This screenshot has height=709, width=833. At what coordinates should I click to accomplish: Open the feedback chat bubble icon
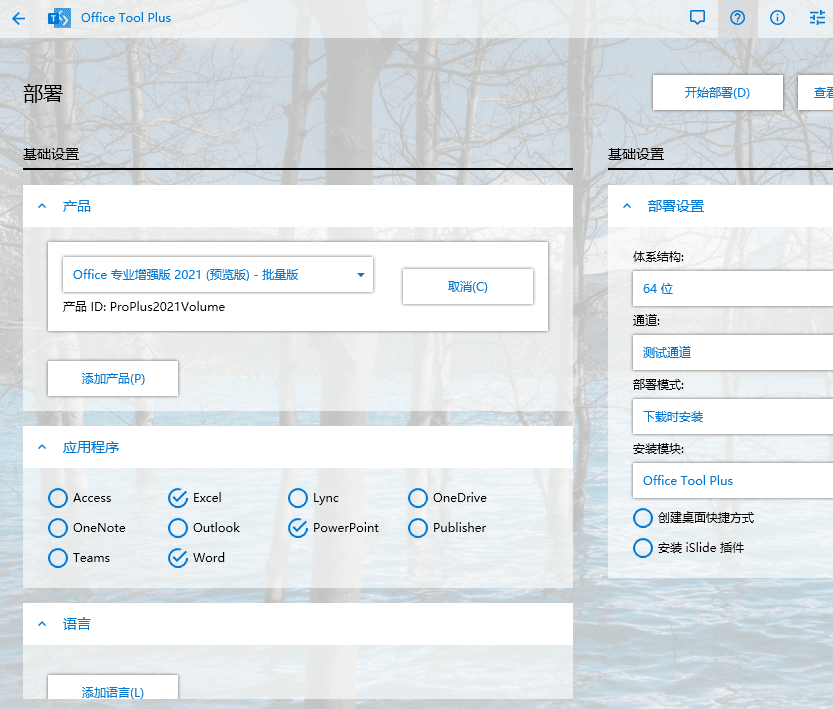pyautogui.click(x=697, y=18)
